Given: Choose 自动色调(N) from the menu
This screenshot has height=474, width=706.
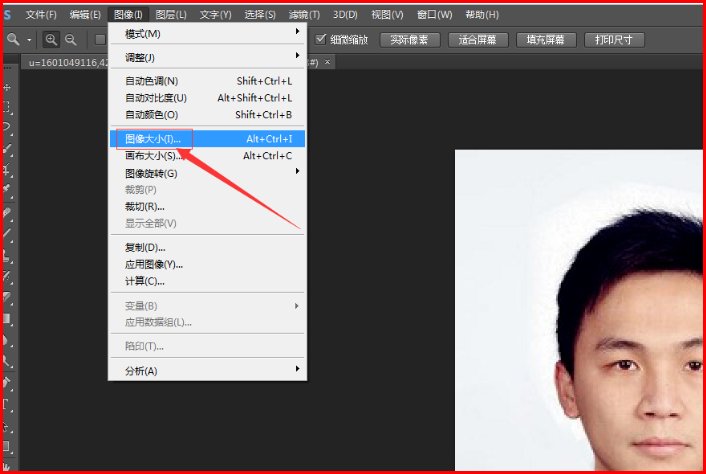Looking at the screenshot, I should [x=208, y=81].
